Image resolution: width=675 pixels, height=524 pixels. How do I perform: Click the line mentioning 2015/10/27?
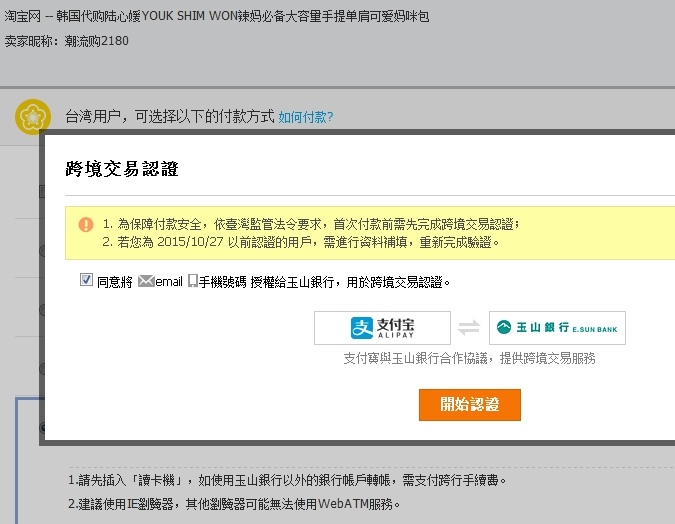[x=300, y=242]
